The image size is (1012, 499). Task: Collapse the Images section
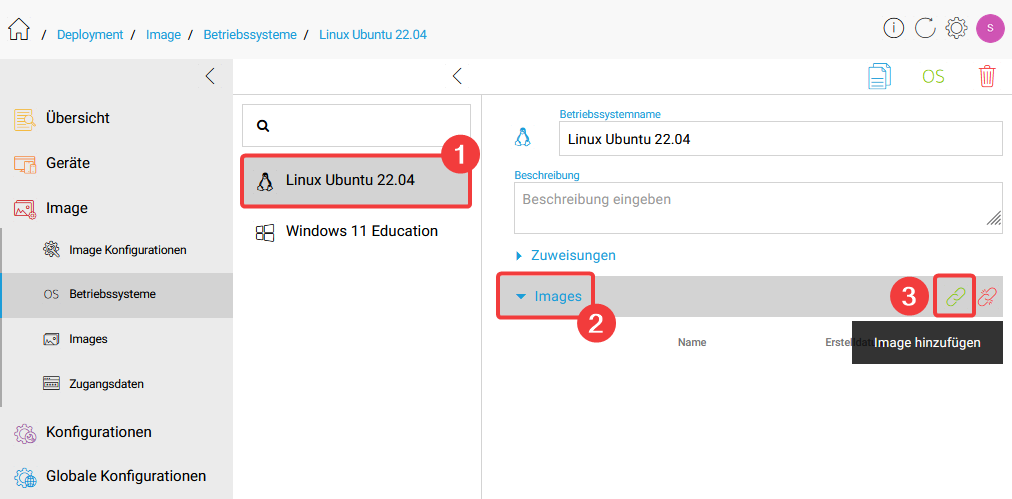tap(549, 296)
